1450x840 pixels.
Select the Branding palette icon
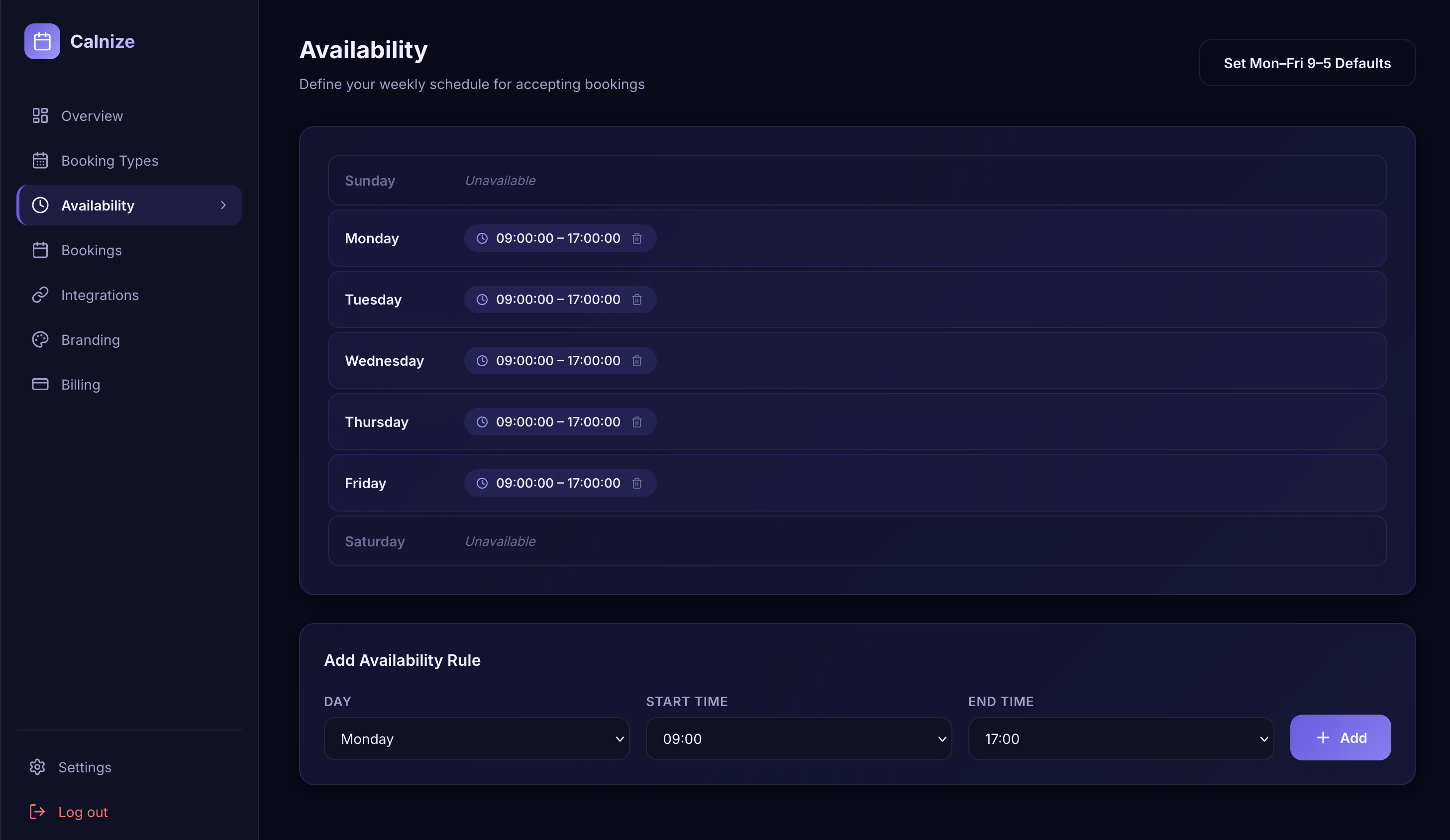click(x=40, y=339)
